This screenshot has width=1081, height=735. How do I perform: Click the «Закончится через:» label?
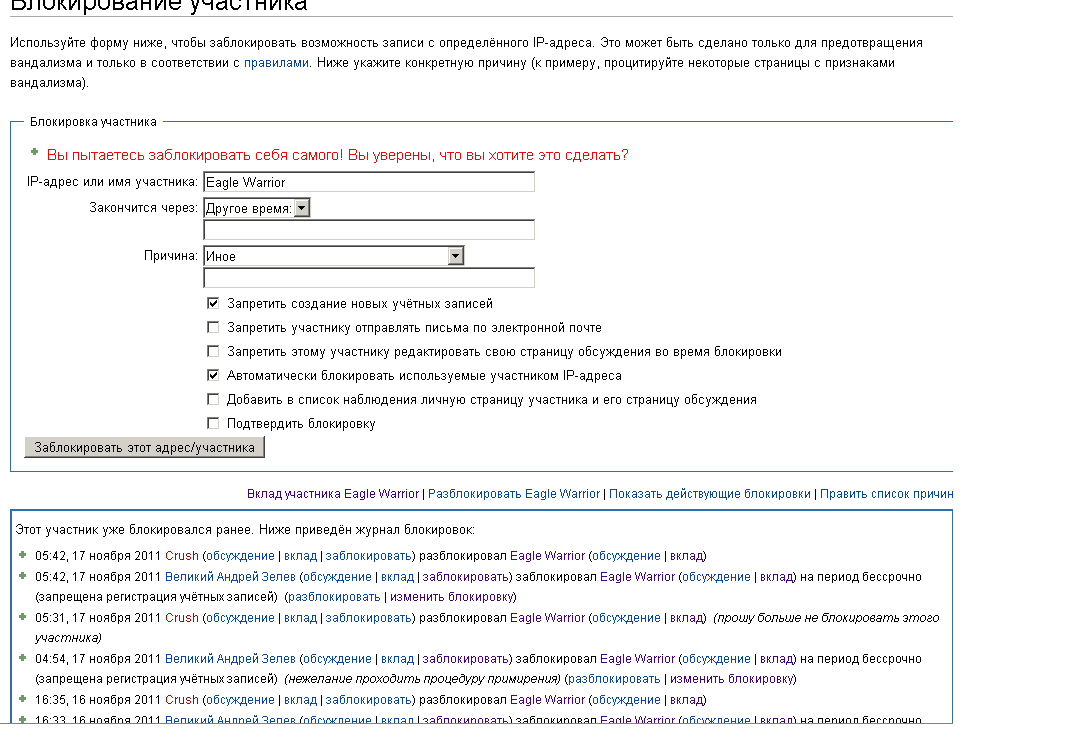pos(143,208)
